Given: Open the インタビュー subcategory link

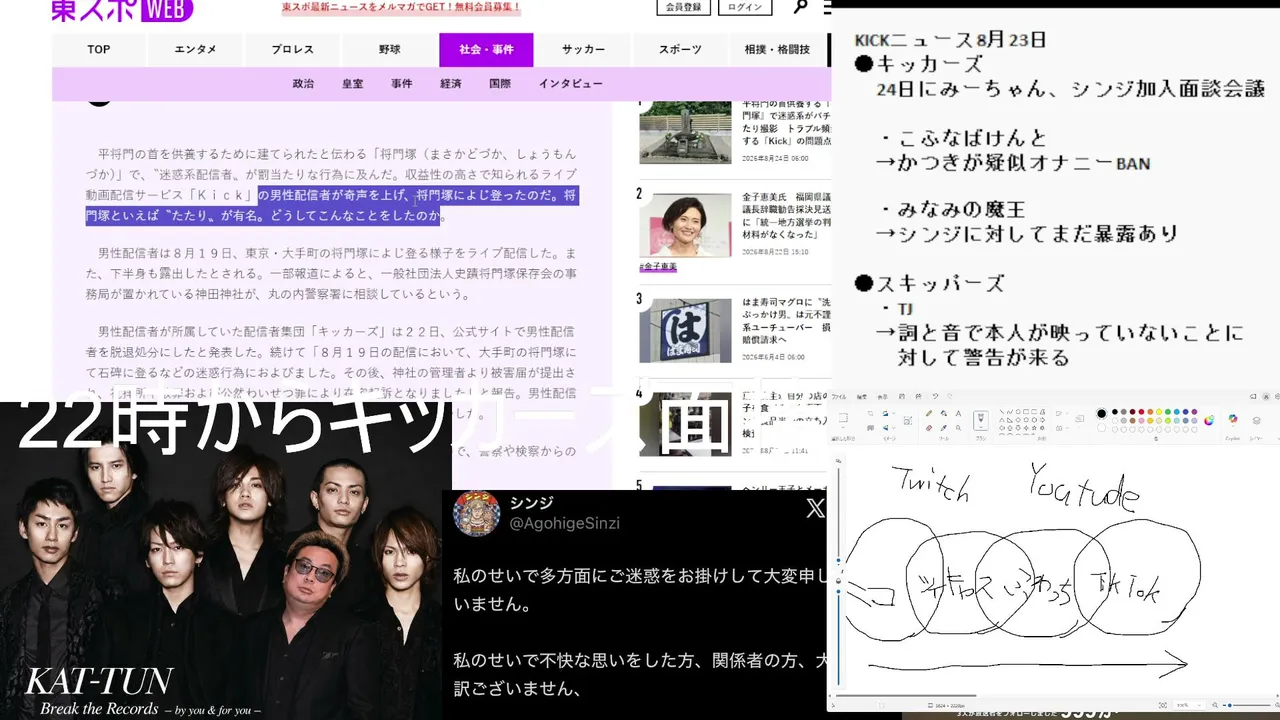Looking at the screenshot, I should [571, 84].
